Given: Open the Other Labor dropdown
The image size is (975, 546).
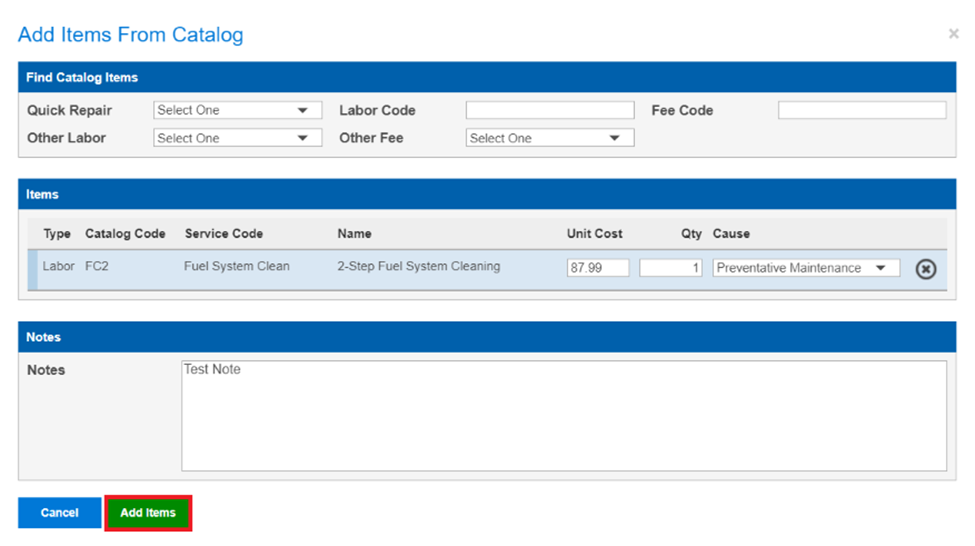Looking at the screenshot, I should (238, 138).
